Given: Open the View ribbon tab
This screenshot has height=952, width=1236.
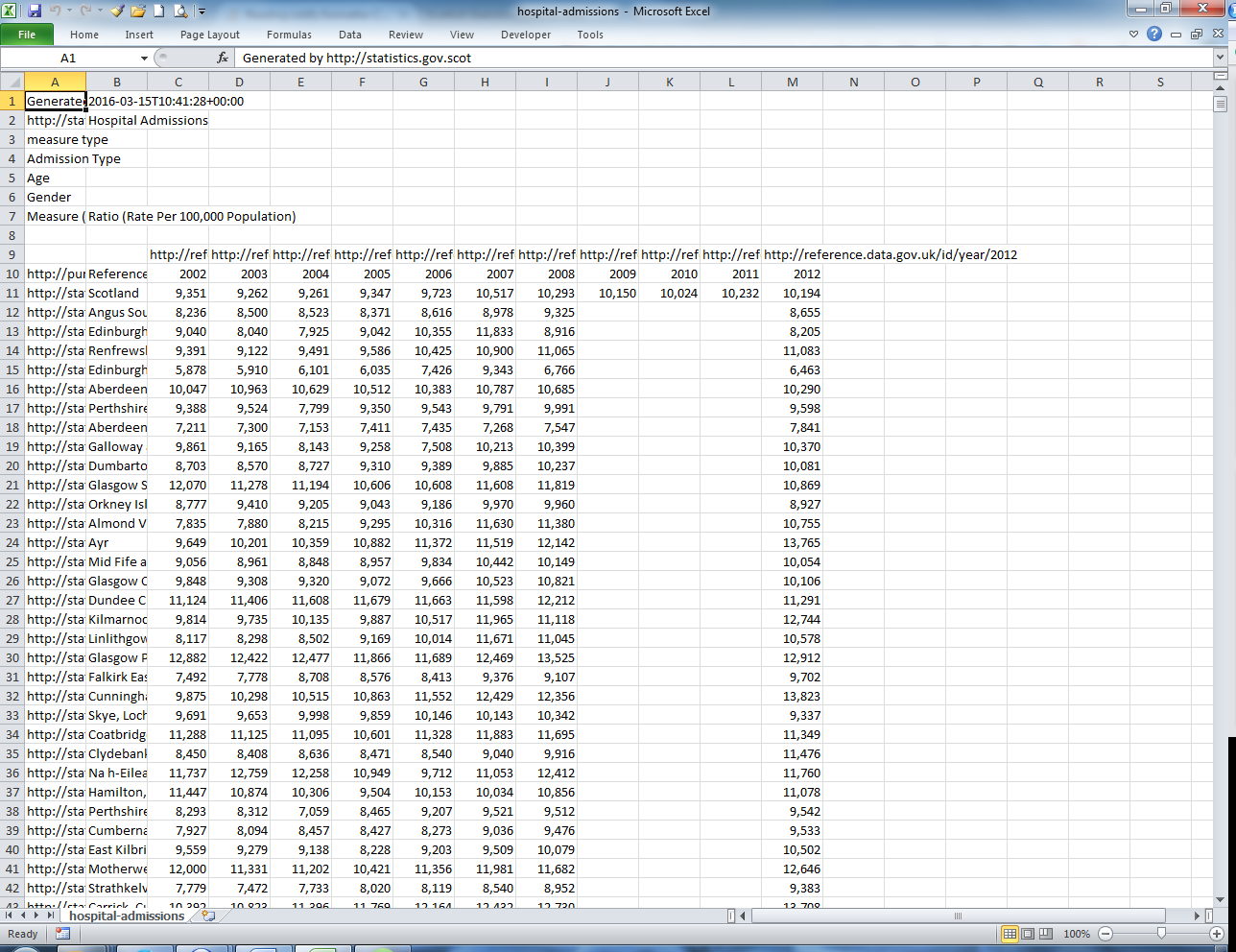Looking at the screenshot, I should (x=462, y=35).
